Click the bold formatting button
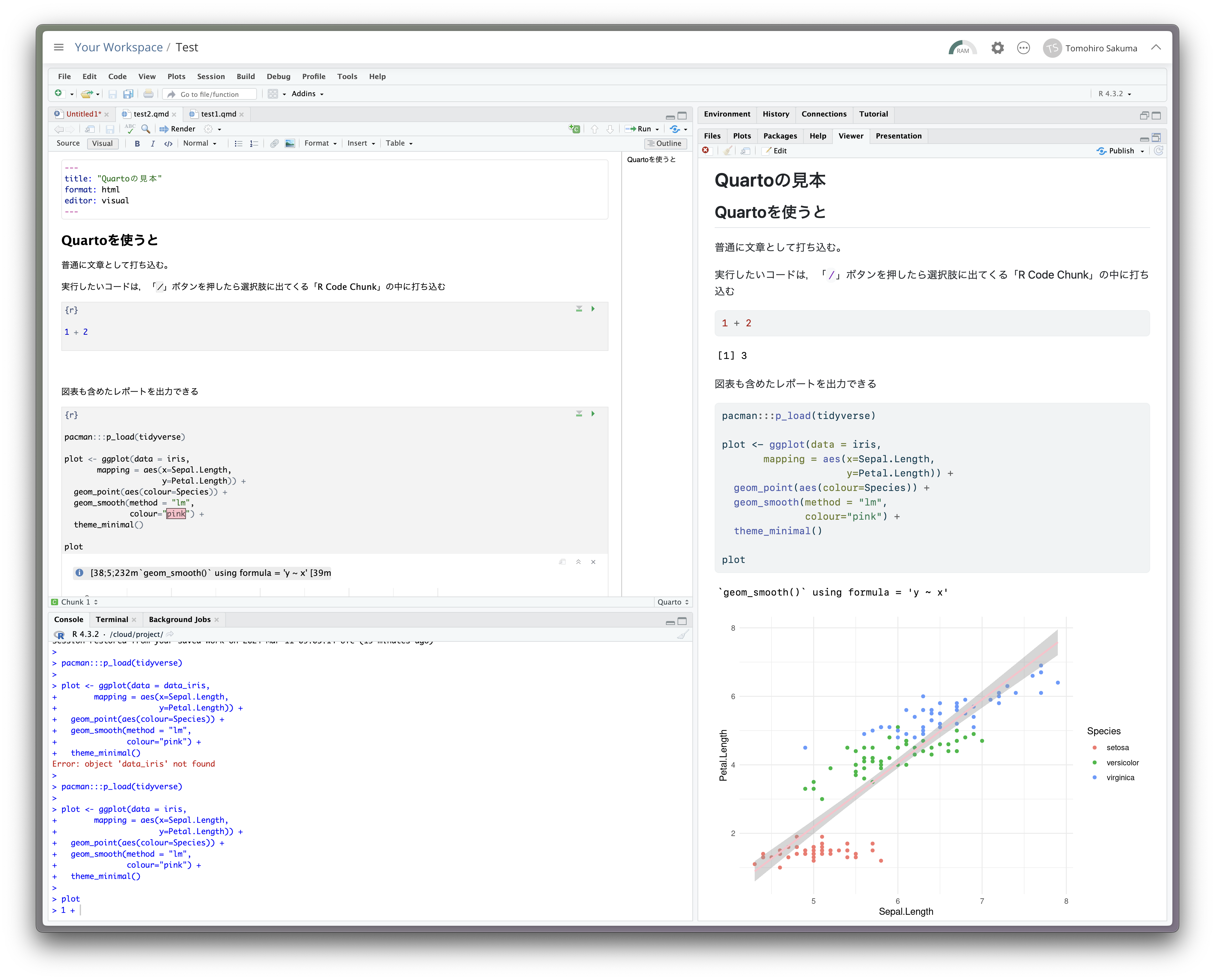Viewport: 1215px width, 980px height. (x=137, y=143)
